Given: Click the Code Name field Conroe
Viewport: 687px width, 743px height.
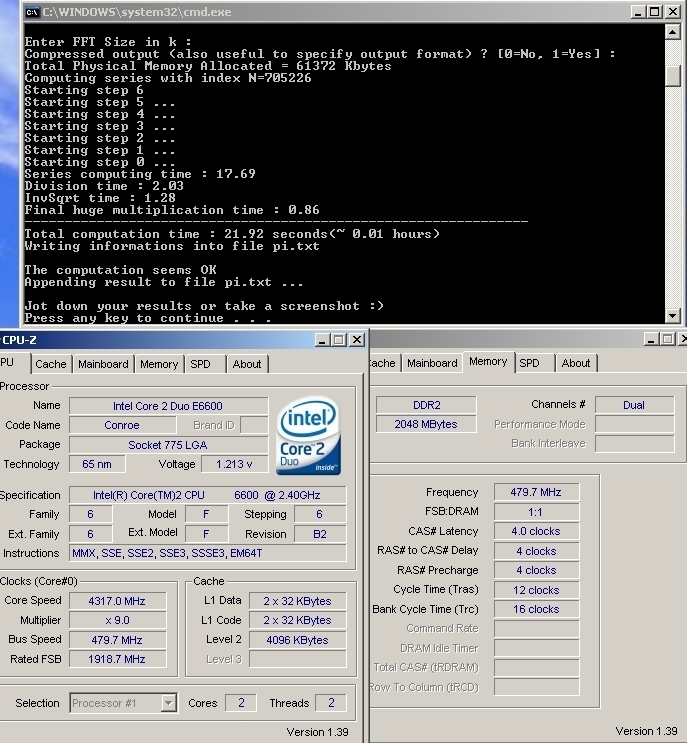Looking at the screenshot, I should tap(122, 425).
